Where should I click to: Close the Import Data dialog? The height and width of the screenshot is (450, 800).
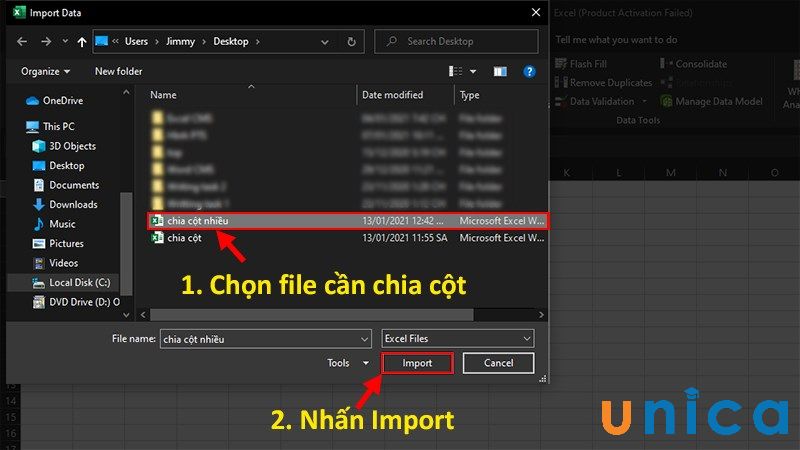[536, 12]
